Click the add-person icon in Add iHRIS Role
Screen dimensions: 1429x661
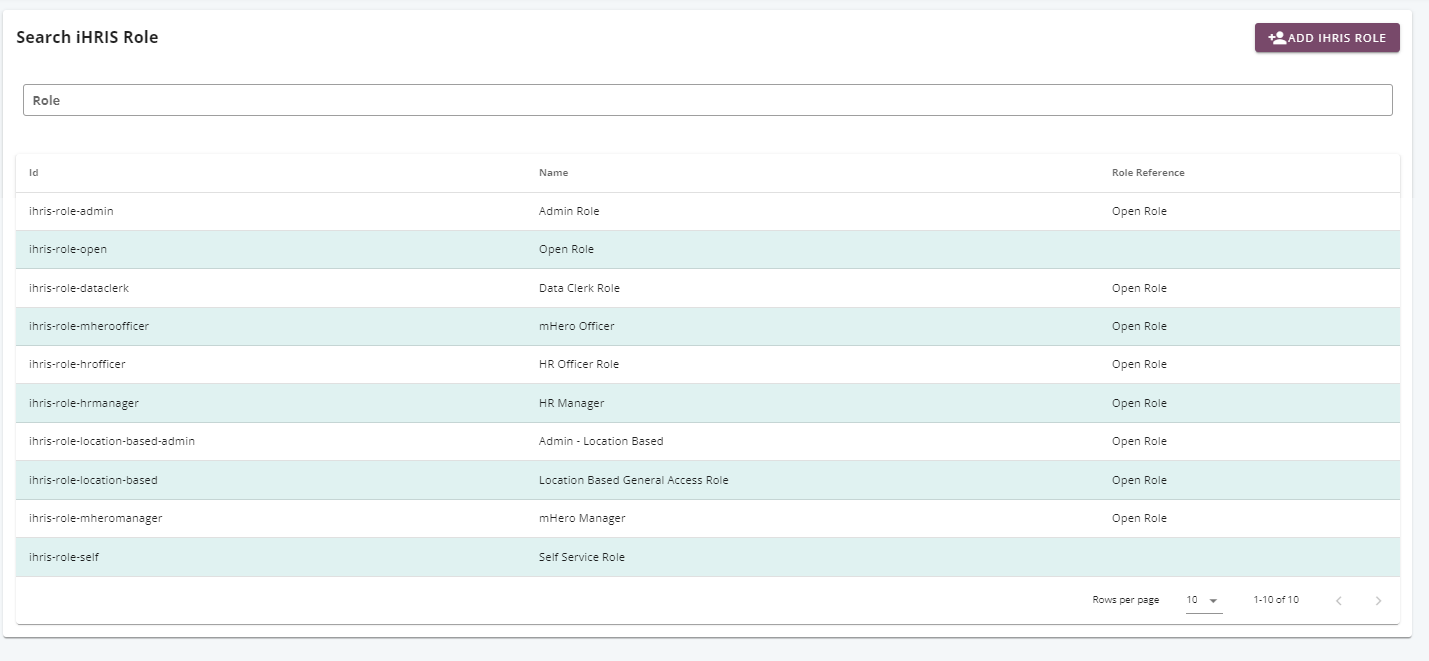tap(1277, 38)
